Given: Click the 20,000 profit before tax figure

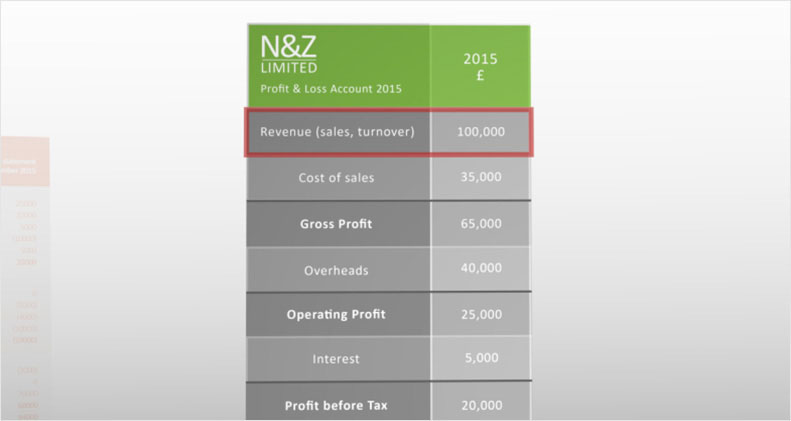Looking at the screenshot, I should tap(481, 405).
